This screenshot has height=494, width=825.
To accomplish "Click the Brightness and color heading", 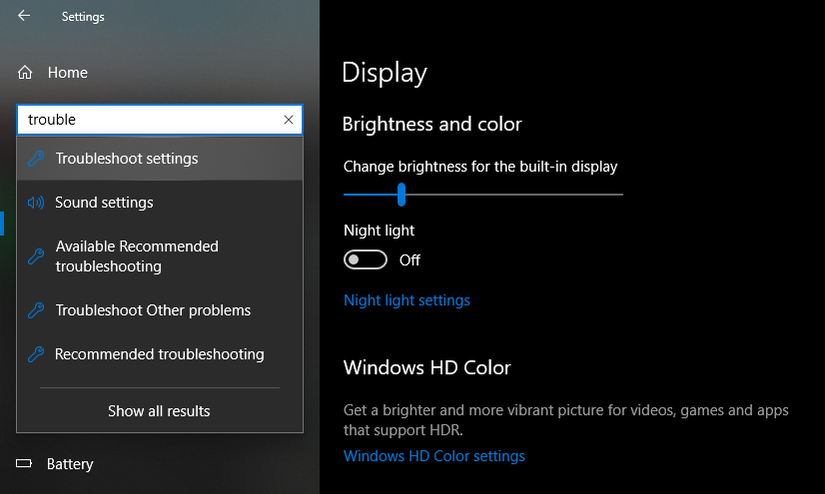I will click(x=432, y=124).
